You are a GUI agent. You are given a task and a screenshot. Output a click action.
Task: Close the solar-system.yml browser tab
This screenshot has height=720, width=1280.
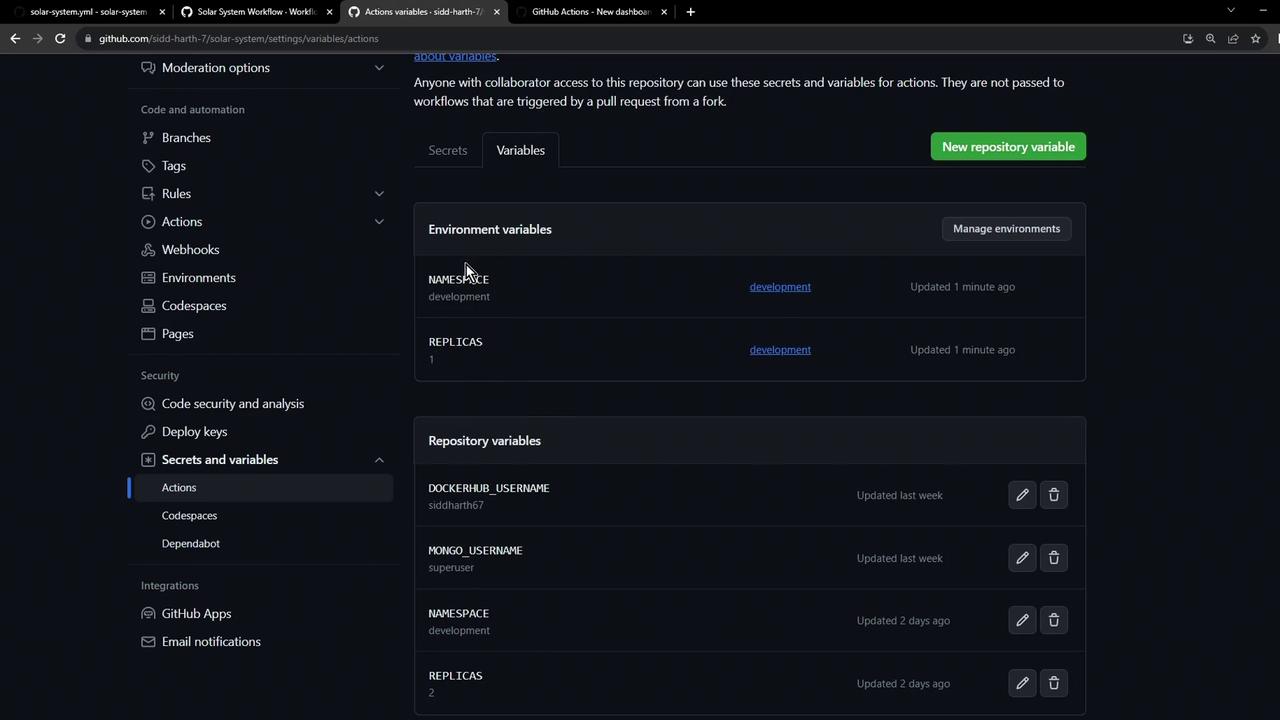point(162,12)
